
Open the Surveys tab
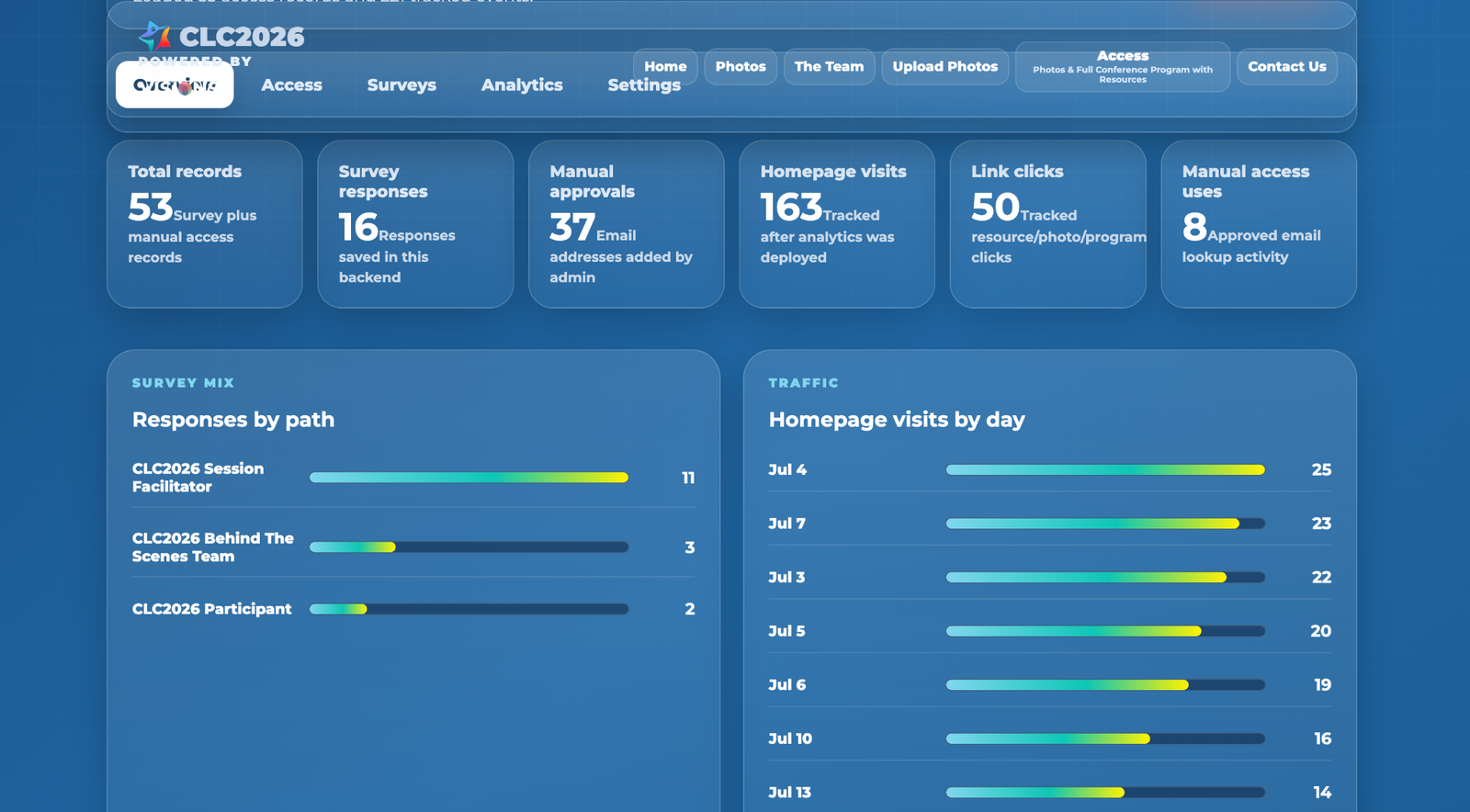tap(401, 85)
